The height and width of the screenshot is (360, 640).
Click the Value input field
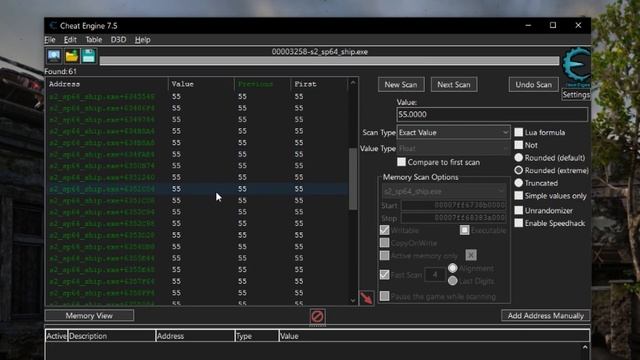click(x=492, y=114)
